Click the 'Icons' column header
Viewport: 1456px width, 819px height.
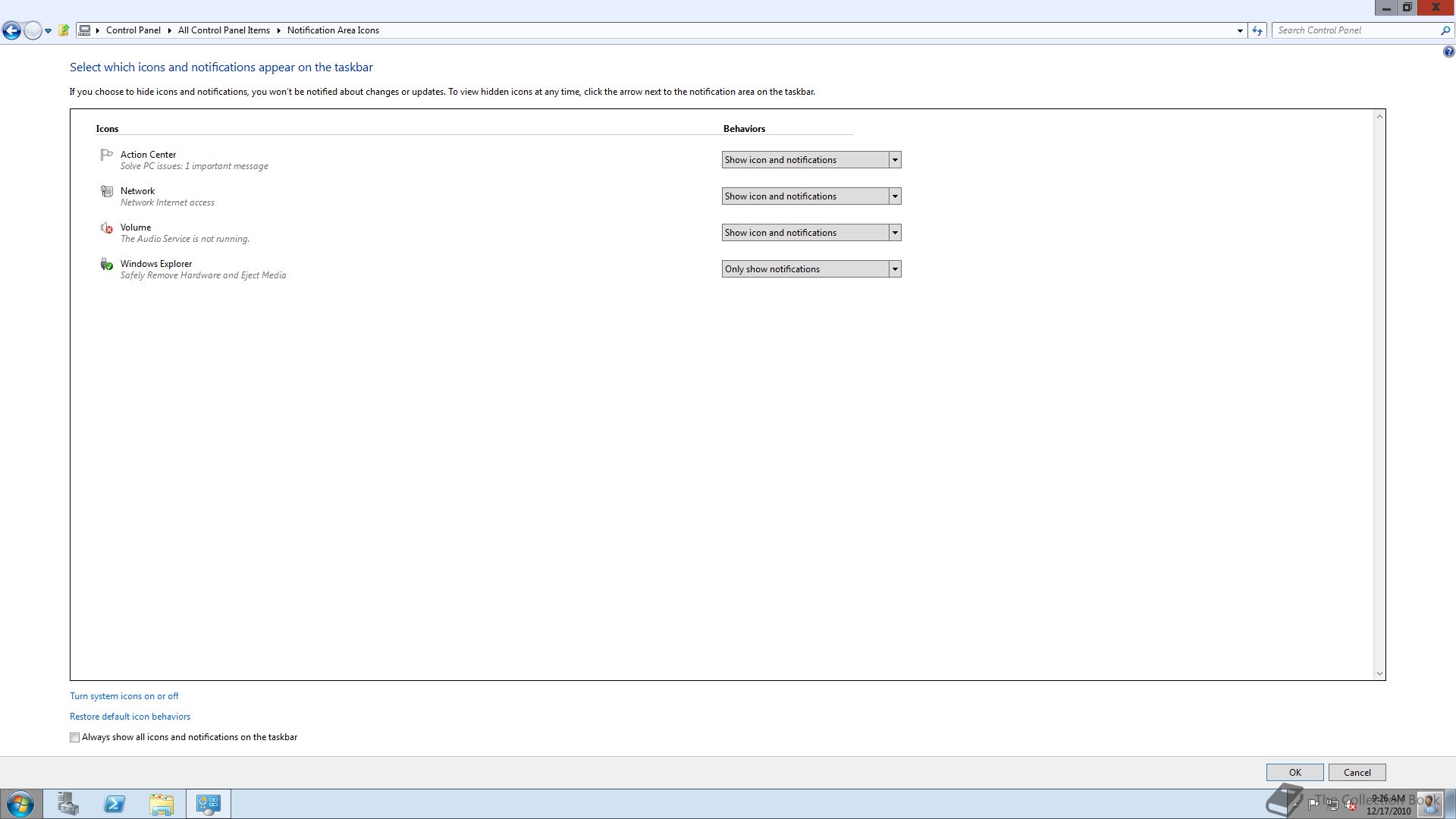(107, 129)
